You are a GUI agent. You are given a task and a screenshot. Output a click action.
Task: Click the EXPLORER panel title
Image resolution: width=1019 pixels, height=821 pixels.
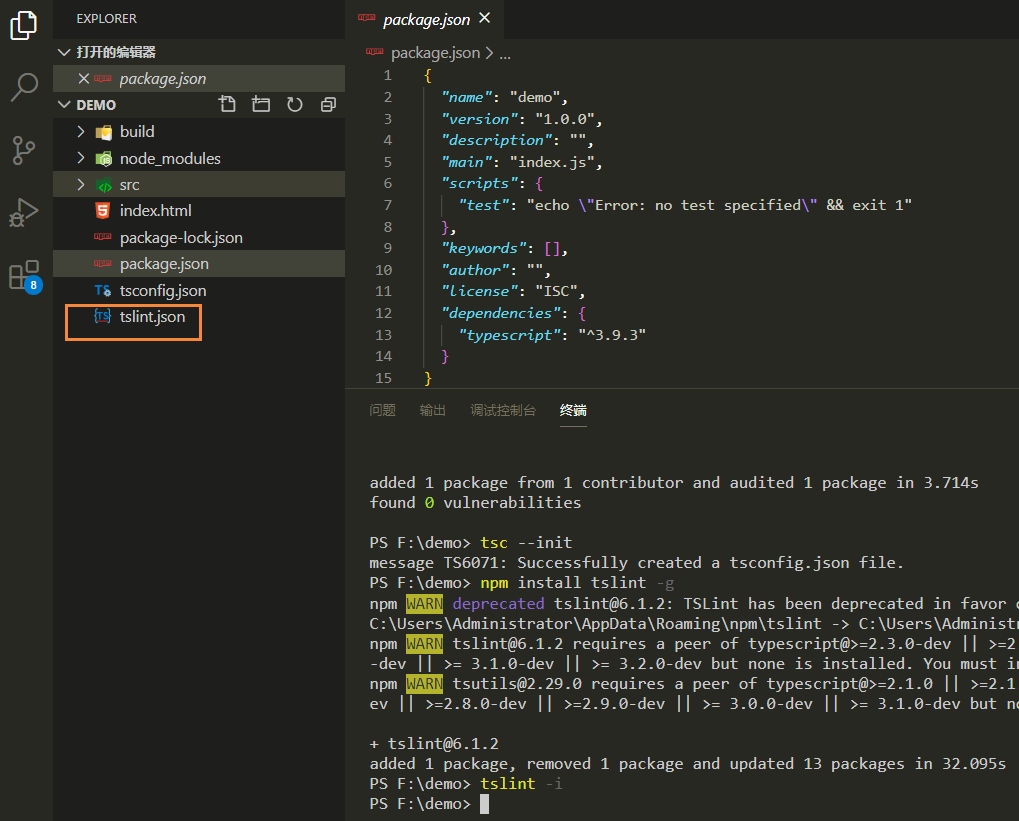(x=107, y=19)
